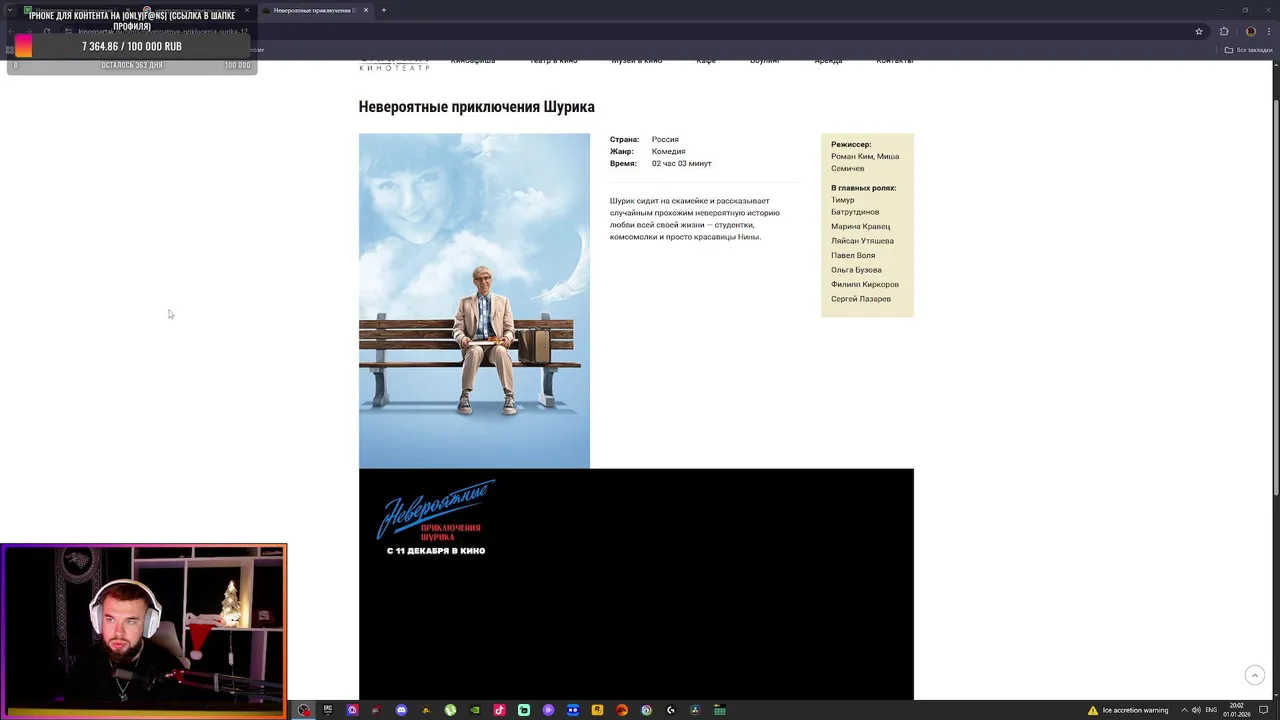The width and height of the screenshot is (1280, 720).
Task: Click the В главных ролях: label
Action: click(x=863, y=187)
